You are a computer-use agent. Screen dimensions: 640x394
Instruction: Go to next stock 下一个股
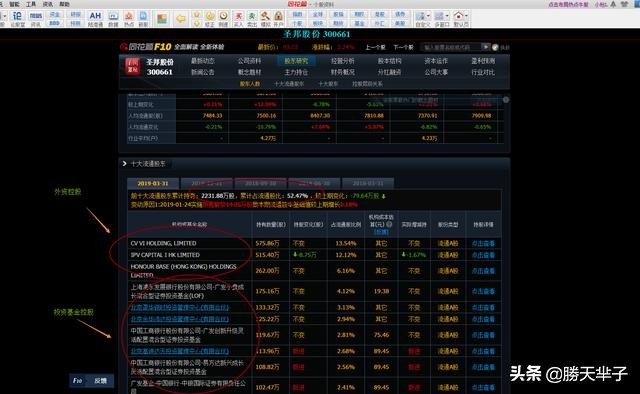point(403,47)
